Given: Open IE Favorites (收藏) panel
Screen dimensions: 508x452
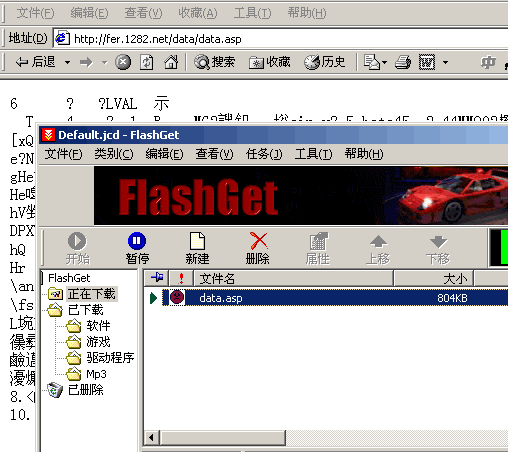Looking at the screenshot, I should click(270, 62).
